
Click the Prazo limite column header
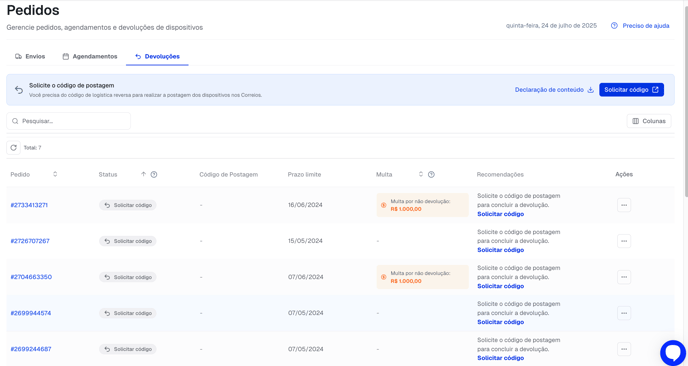[305, 174]
